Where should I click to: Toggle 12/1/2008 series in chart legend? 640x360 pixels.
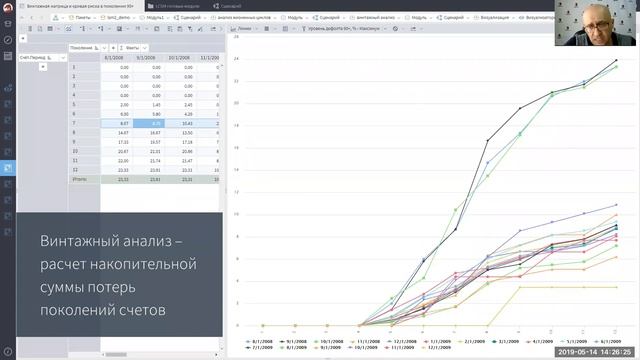(x=402, y=341)
